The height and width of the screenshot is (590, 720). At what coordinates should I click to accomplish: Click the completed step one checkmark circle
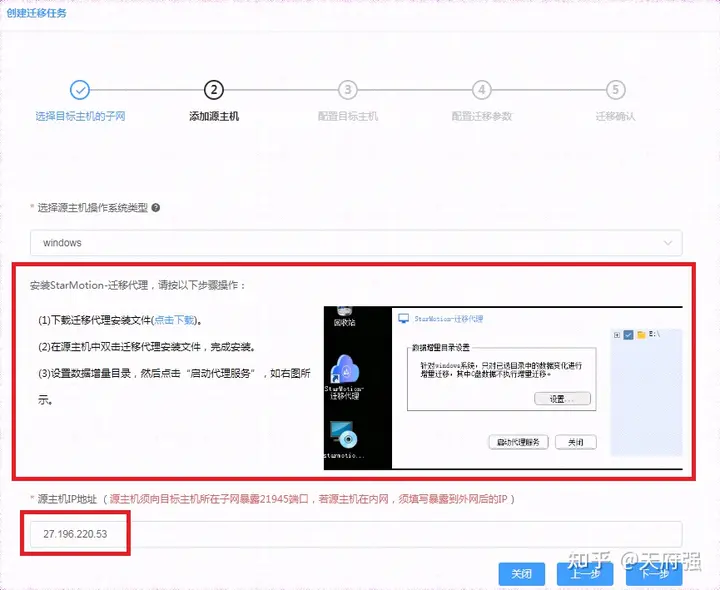click(x=80, y=90)
